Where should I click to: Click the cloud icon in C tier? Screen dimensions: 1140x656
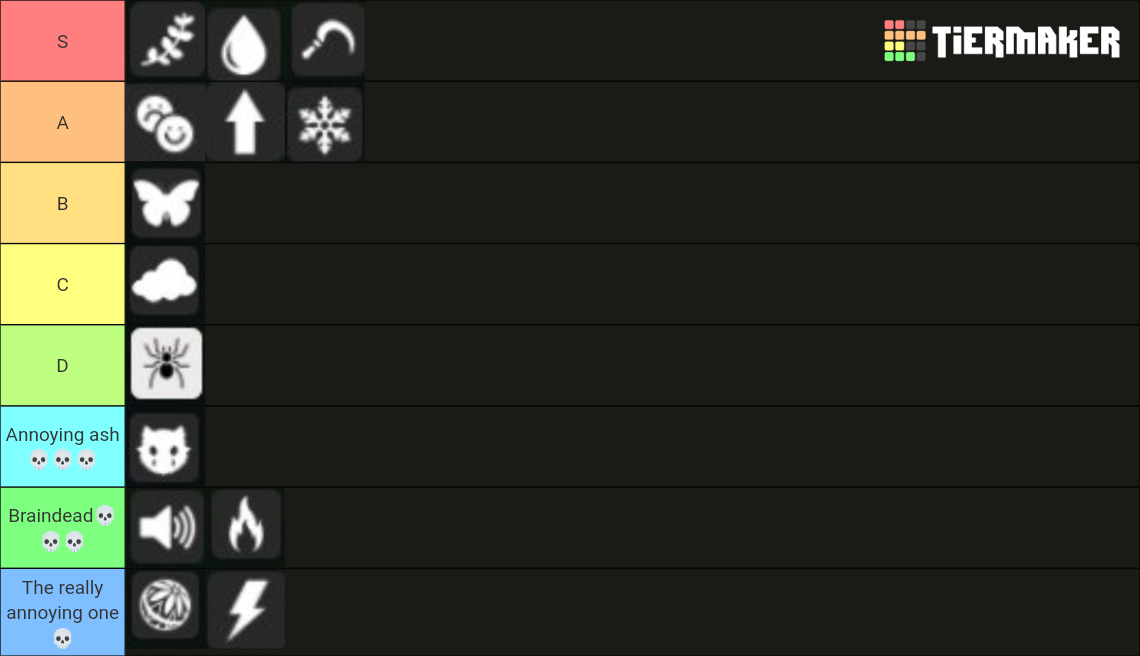coord(166,284)
